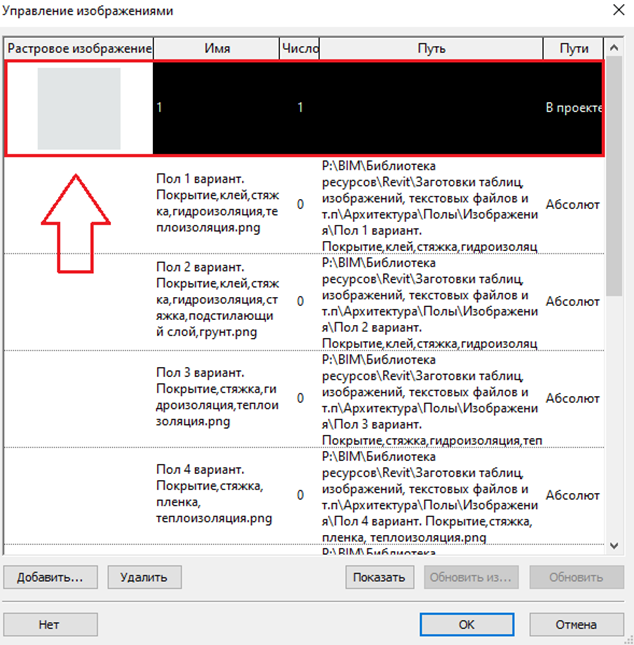Click Абсолют in the Пол 3 row

(573, 398)
